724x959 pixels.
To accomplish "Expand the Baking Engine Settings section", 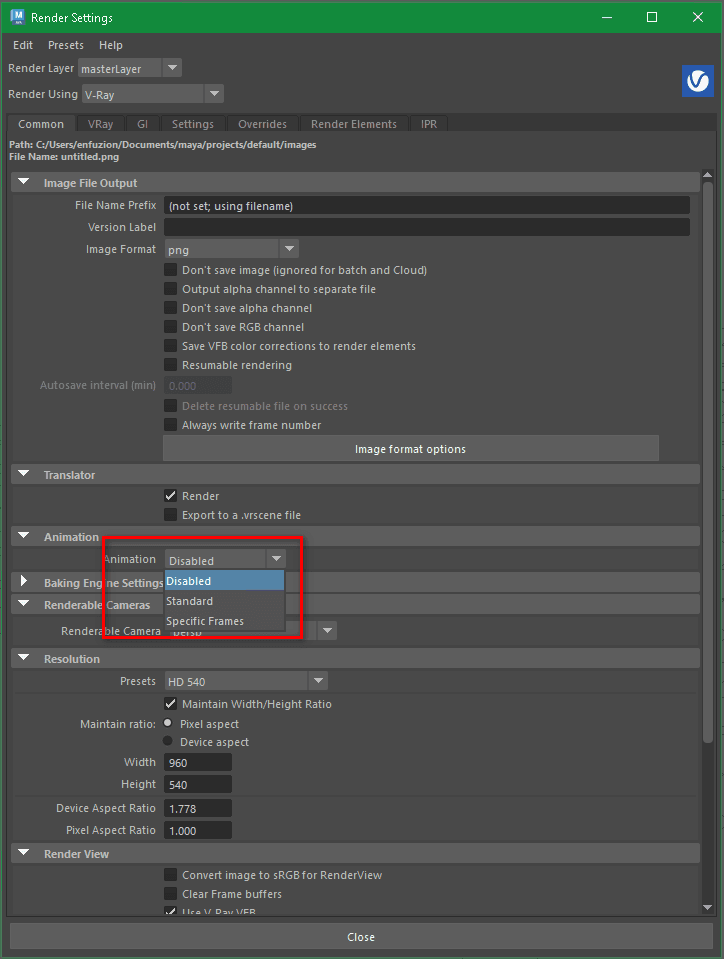I will [24, 582].
